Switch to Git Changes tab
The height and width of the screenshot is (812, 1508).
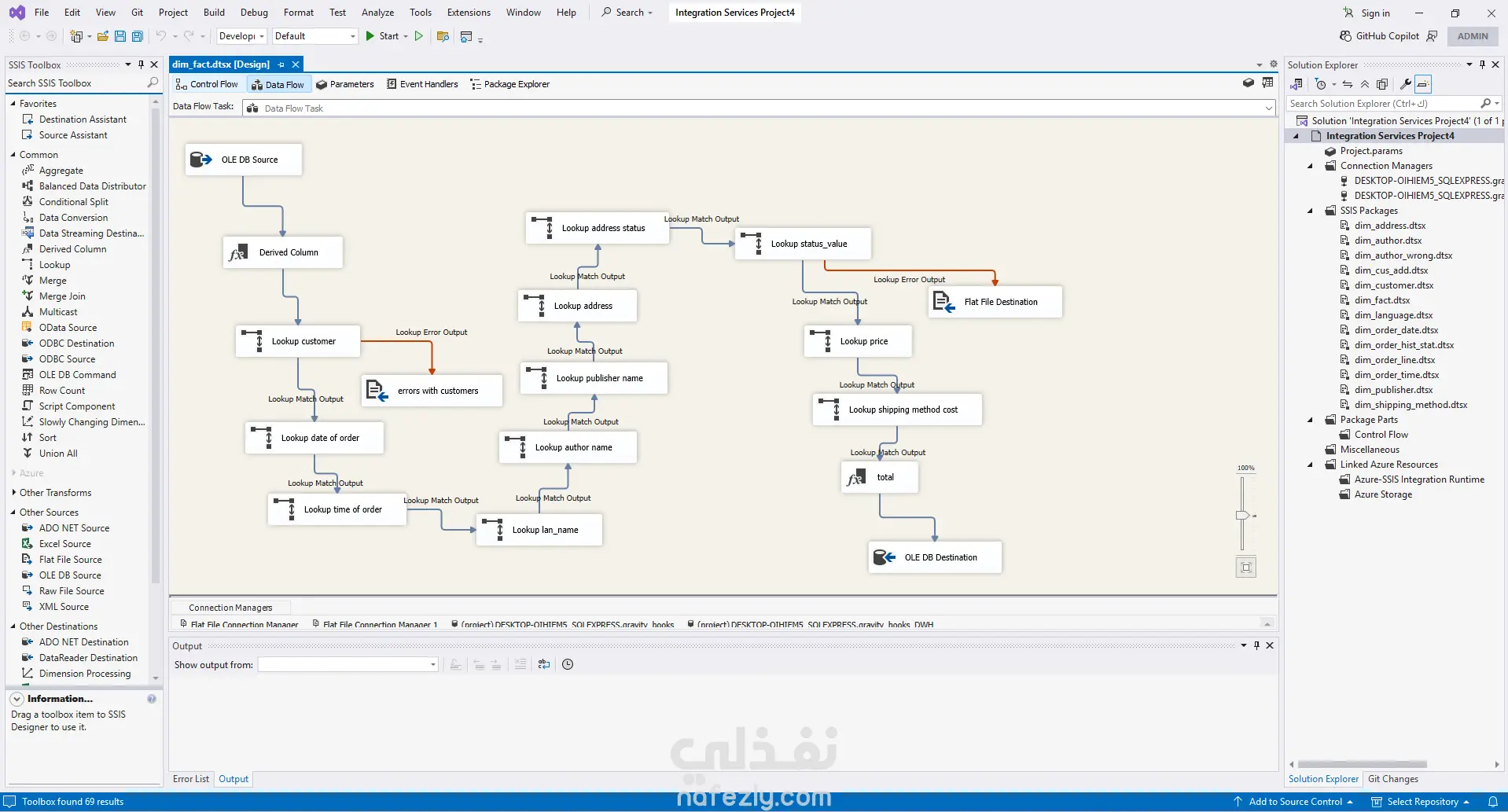[1393, 779]
